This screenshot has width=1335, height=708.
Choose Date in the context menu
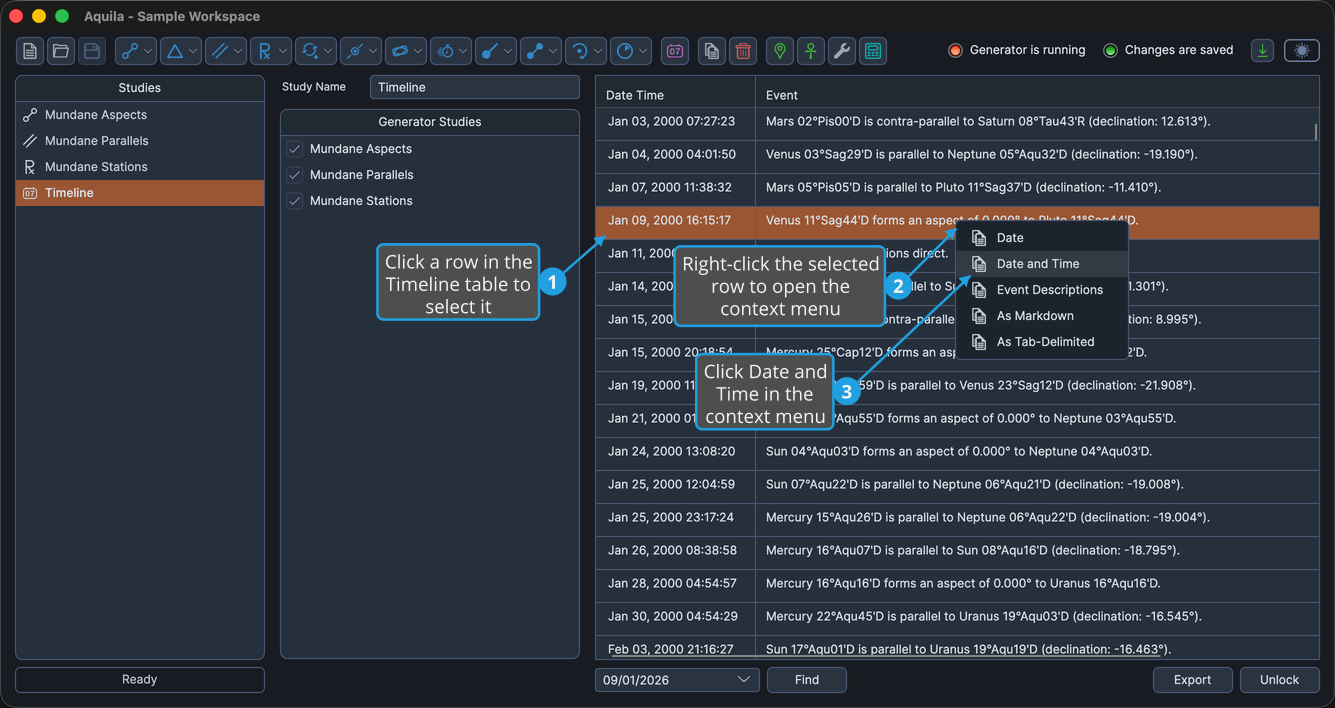(1042, 238)
